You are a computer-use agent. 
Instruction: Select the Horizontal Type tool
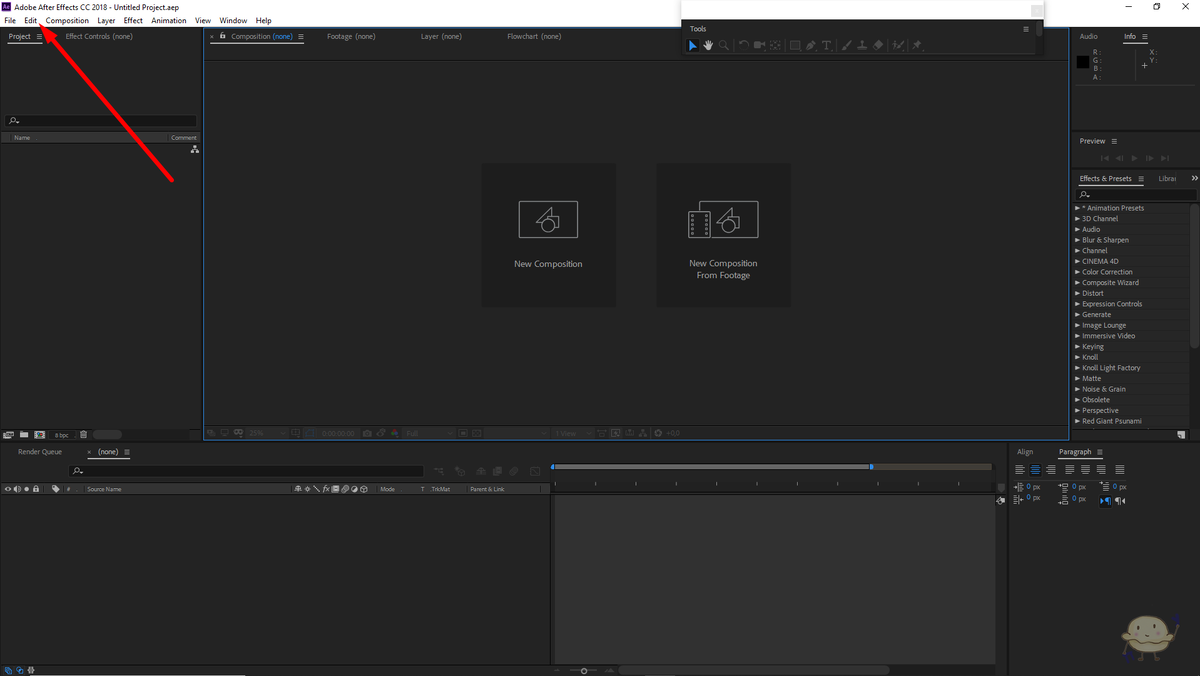click(x=827, y=45)
